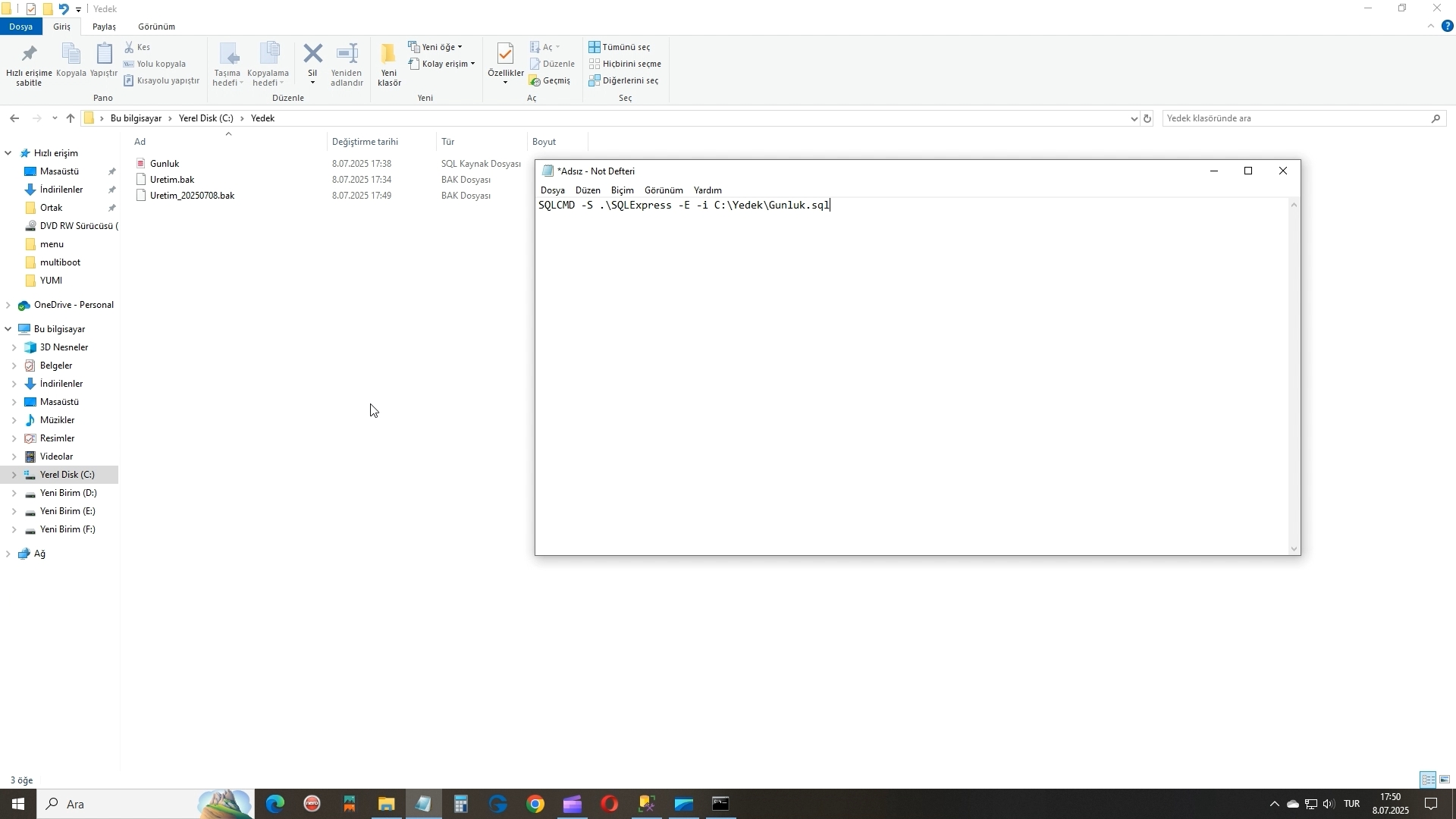Open Notepad's Düzen menu
1456x819 pixels.
pos(588,190)
